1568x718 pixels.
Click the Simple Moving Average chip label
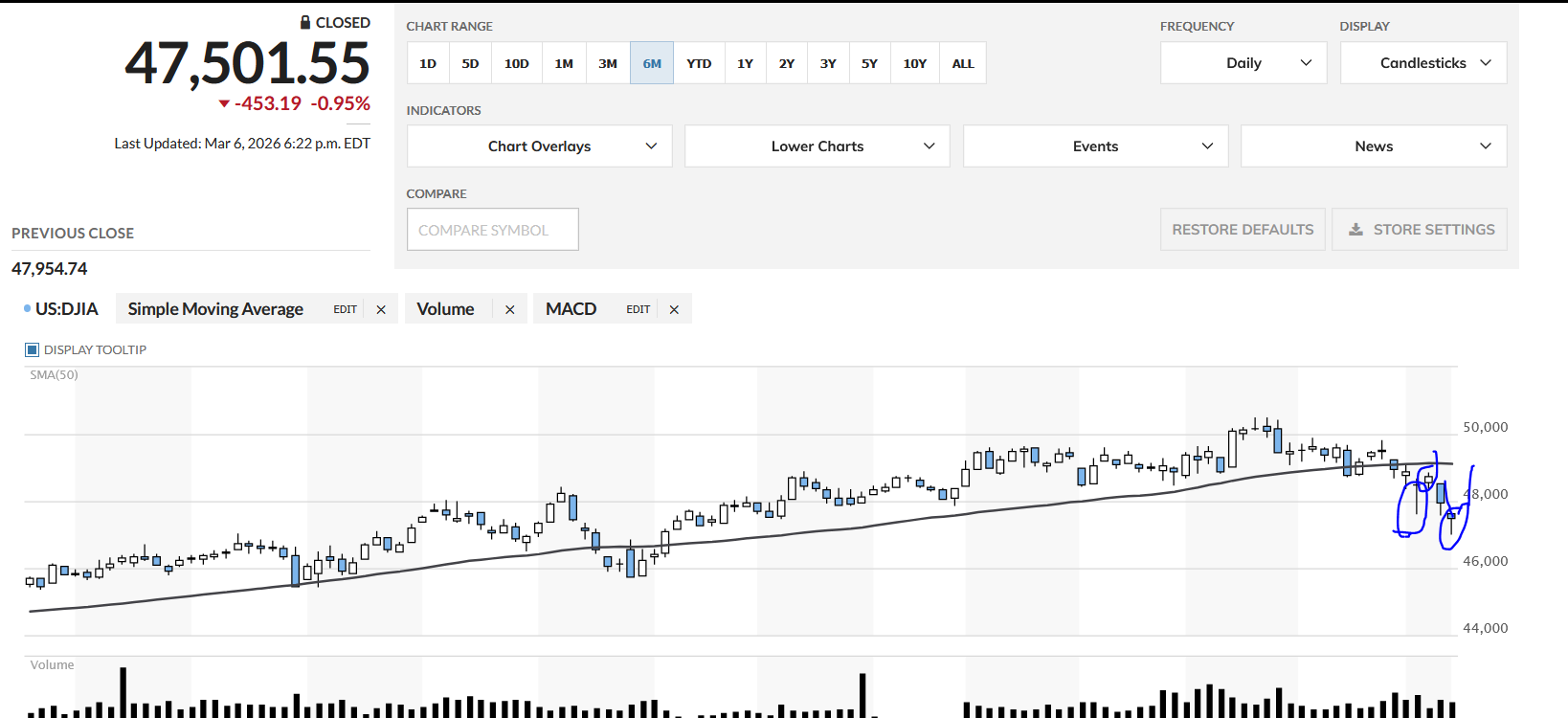click(x=215, y=308)
